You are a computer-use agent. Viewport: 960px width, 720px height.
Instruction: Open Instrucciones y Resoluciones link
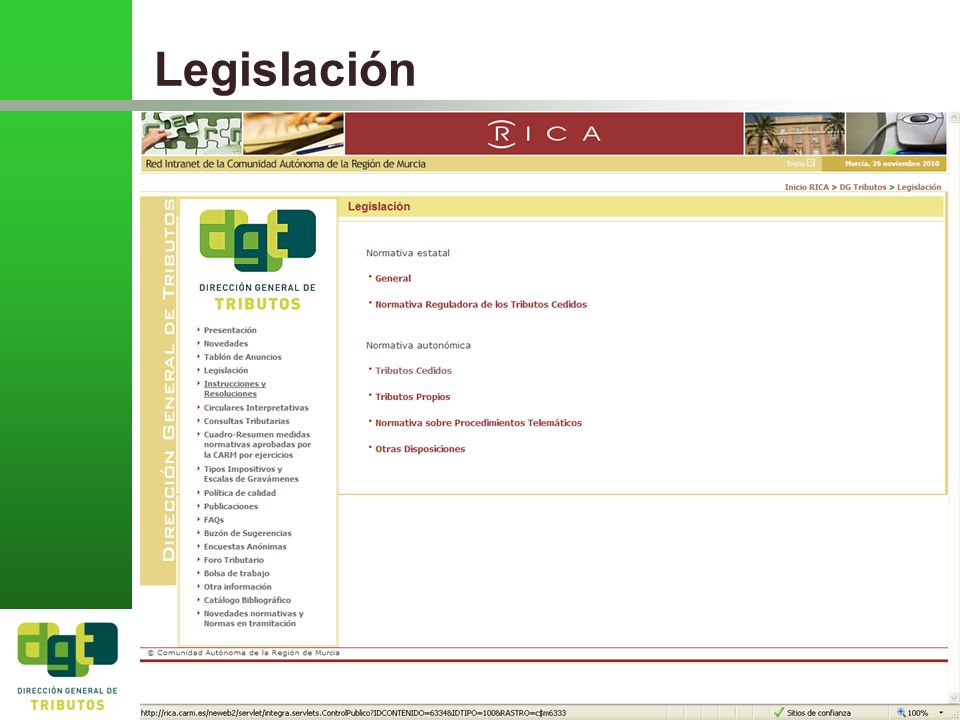click(234, 389)
